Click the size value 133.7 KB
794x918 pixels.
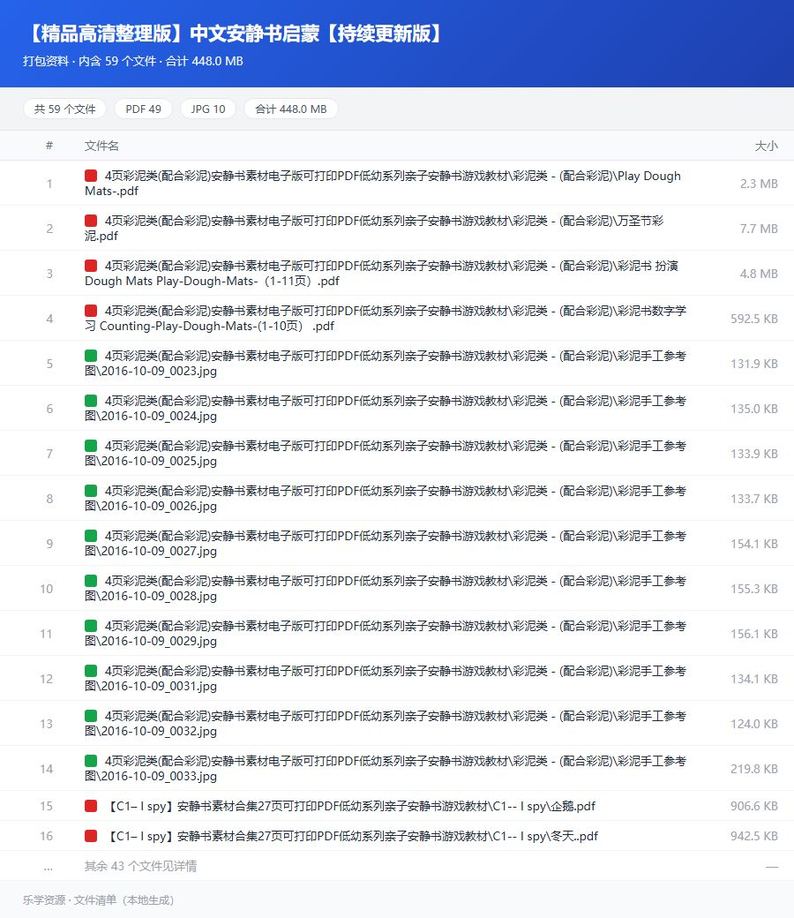coord(754,499)
